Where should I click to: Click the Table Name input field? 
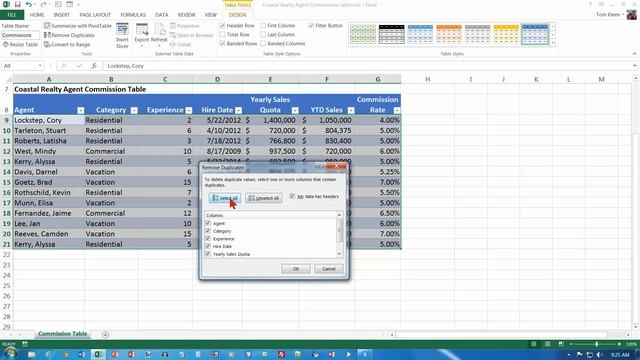coord(20,35)
